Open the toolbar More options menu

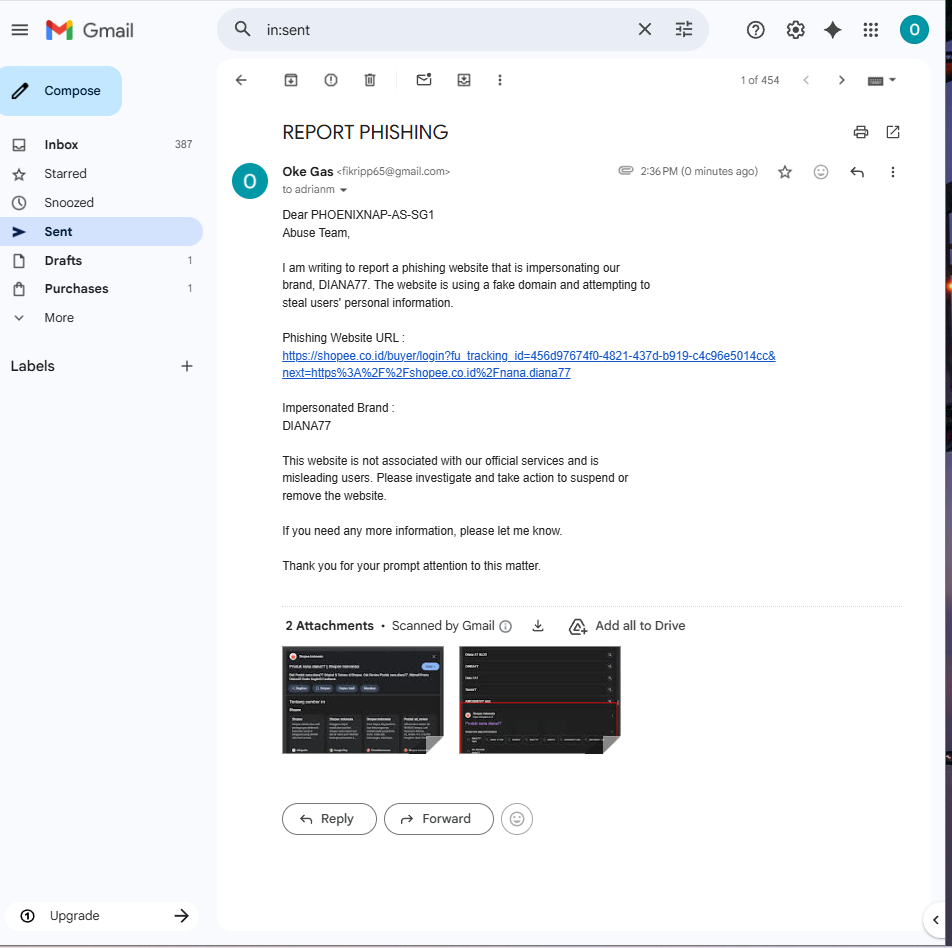500,80
